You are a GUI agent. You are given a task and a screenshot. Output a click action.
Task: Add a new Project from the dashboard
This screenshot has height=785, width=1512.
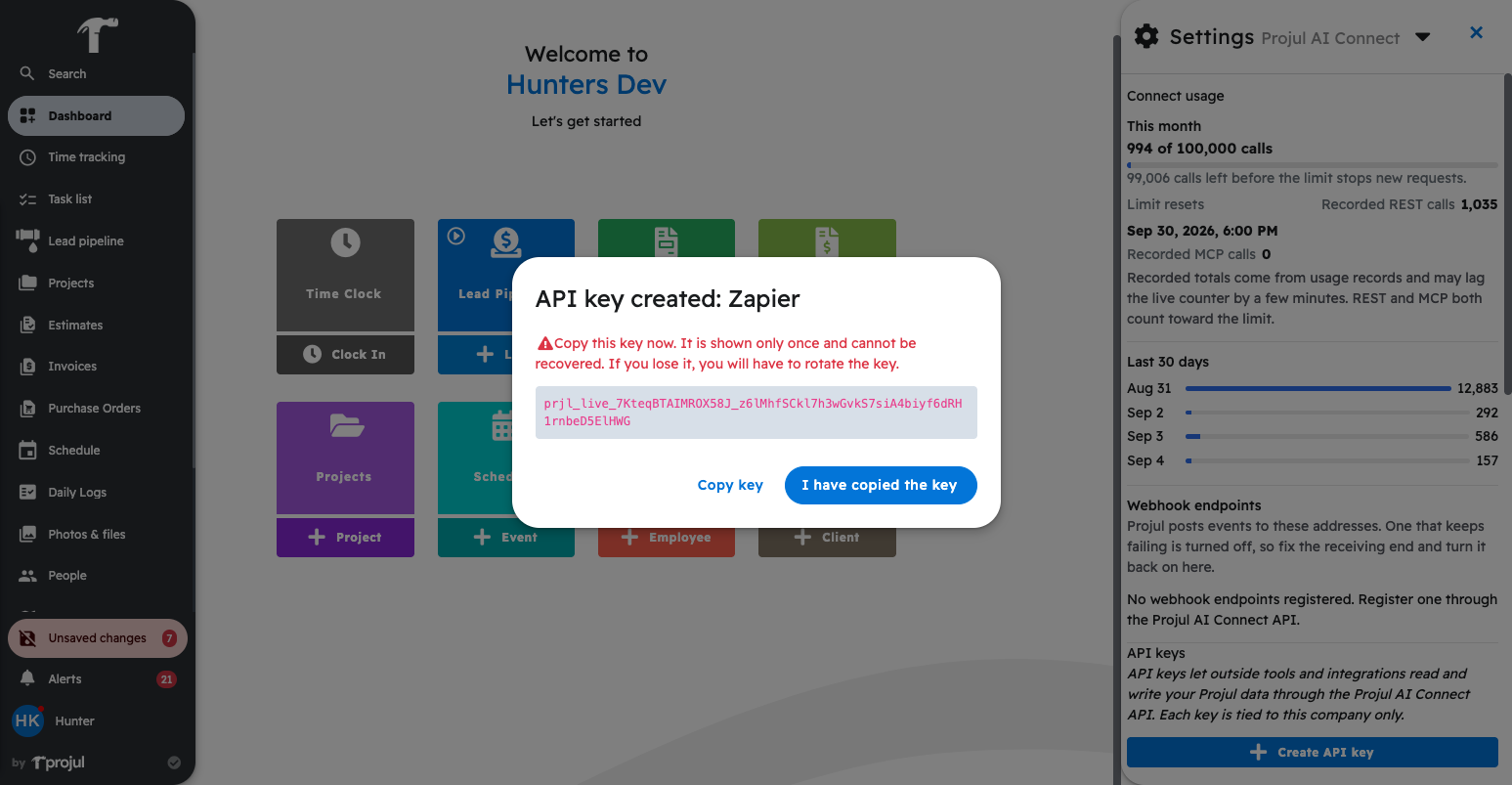pyautogui.click(x=345, y=538)
